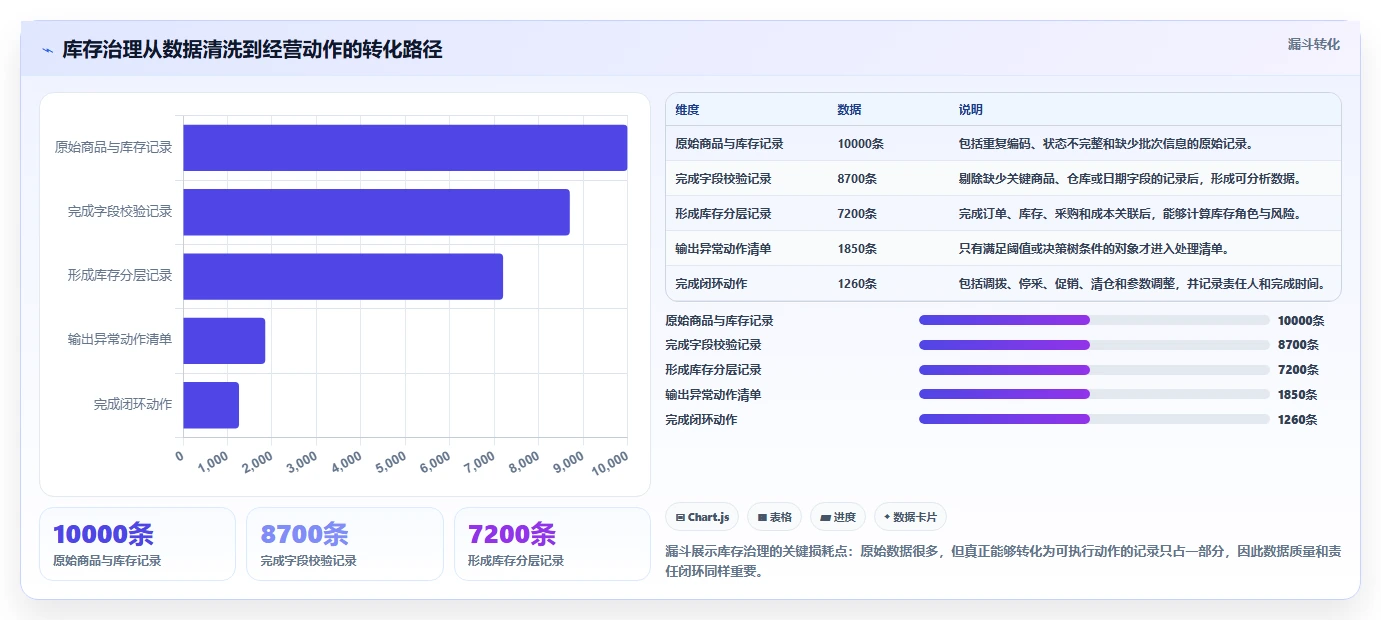1381x620 pixels.
Task: Click description starting 剔除缺少关键商品
Action: [x=1130, y=178]
